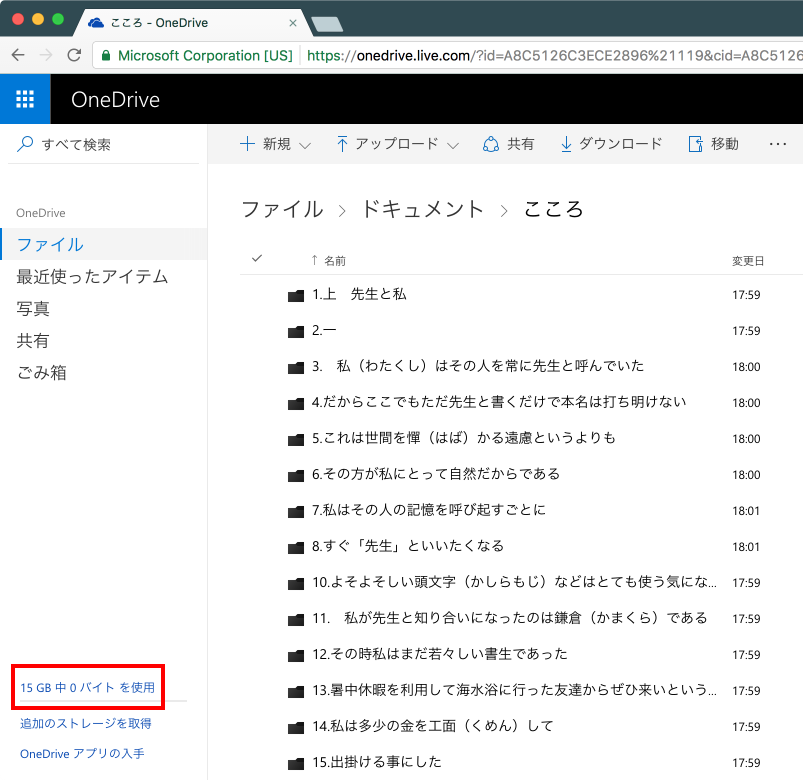Toggle the select-all checkmark in header
Image resolution: width=803 pixels, height=780 pixels.
(257, 259)
